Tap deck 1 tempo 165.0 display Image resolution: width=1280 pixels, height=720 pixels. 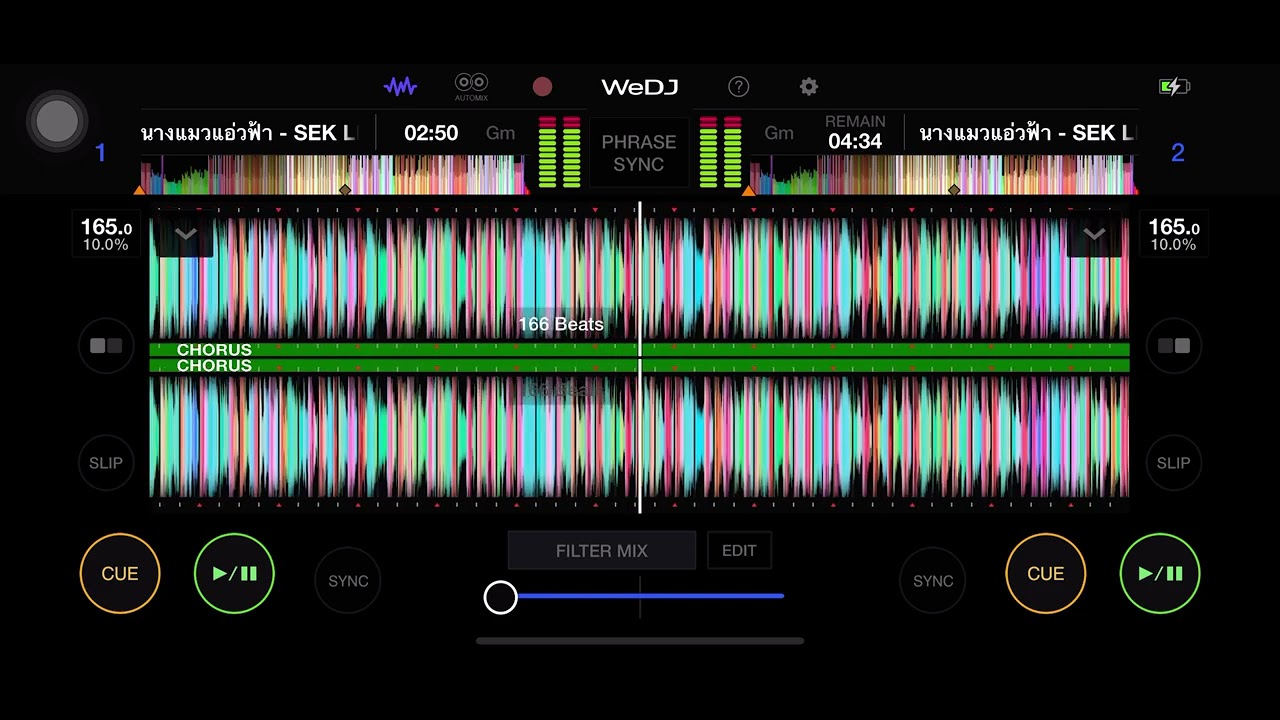tap(106, 235)
